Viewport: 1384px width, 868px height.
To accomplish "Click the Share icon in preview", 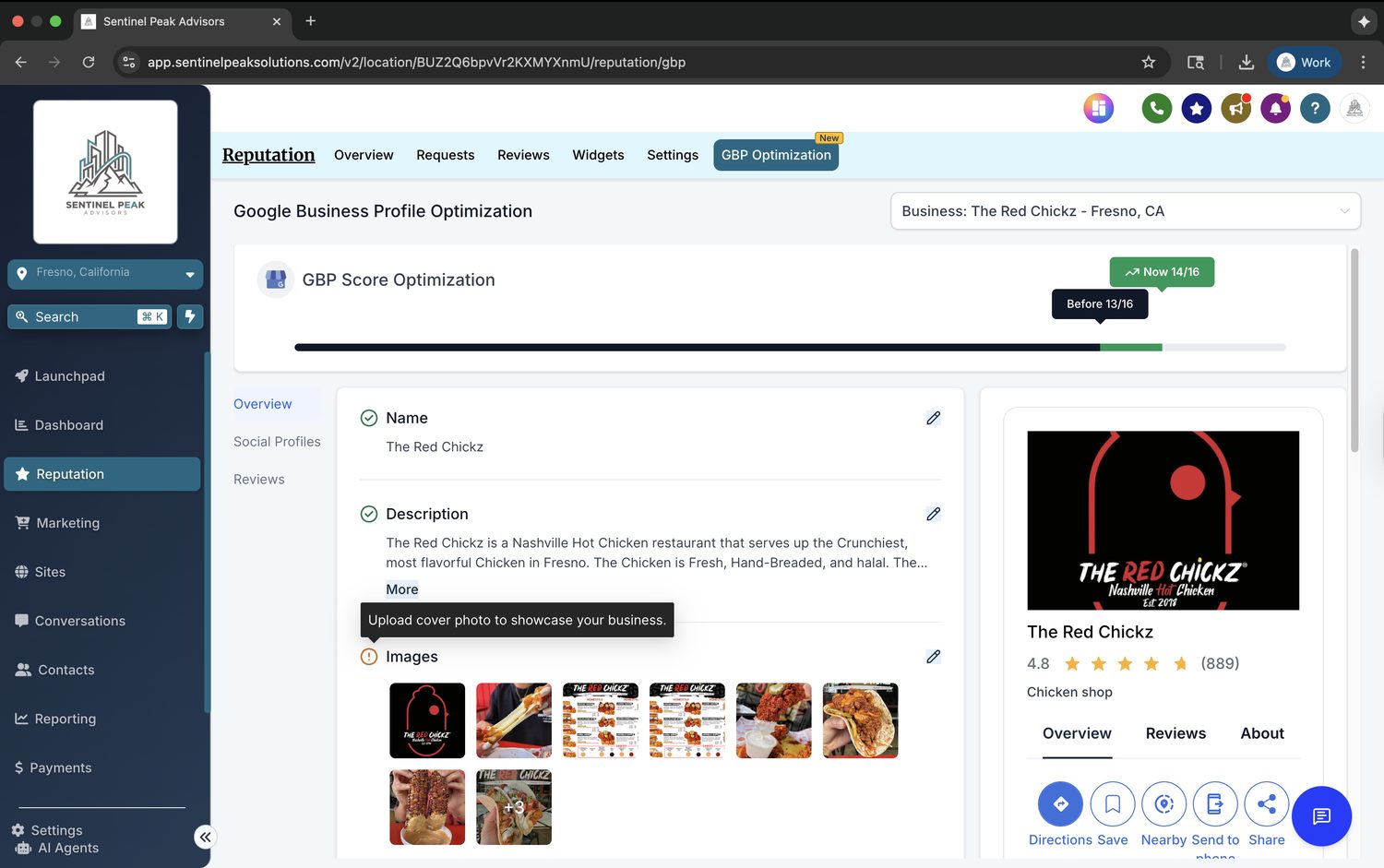I will pyautogui.click(x=1267, y=804).
